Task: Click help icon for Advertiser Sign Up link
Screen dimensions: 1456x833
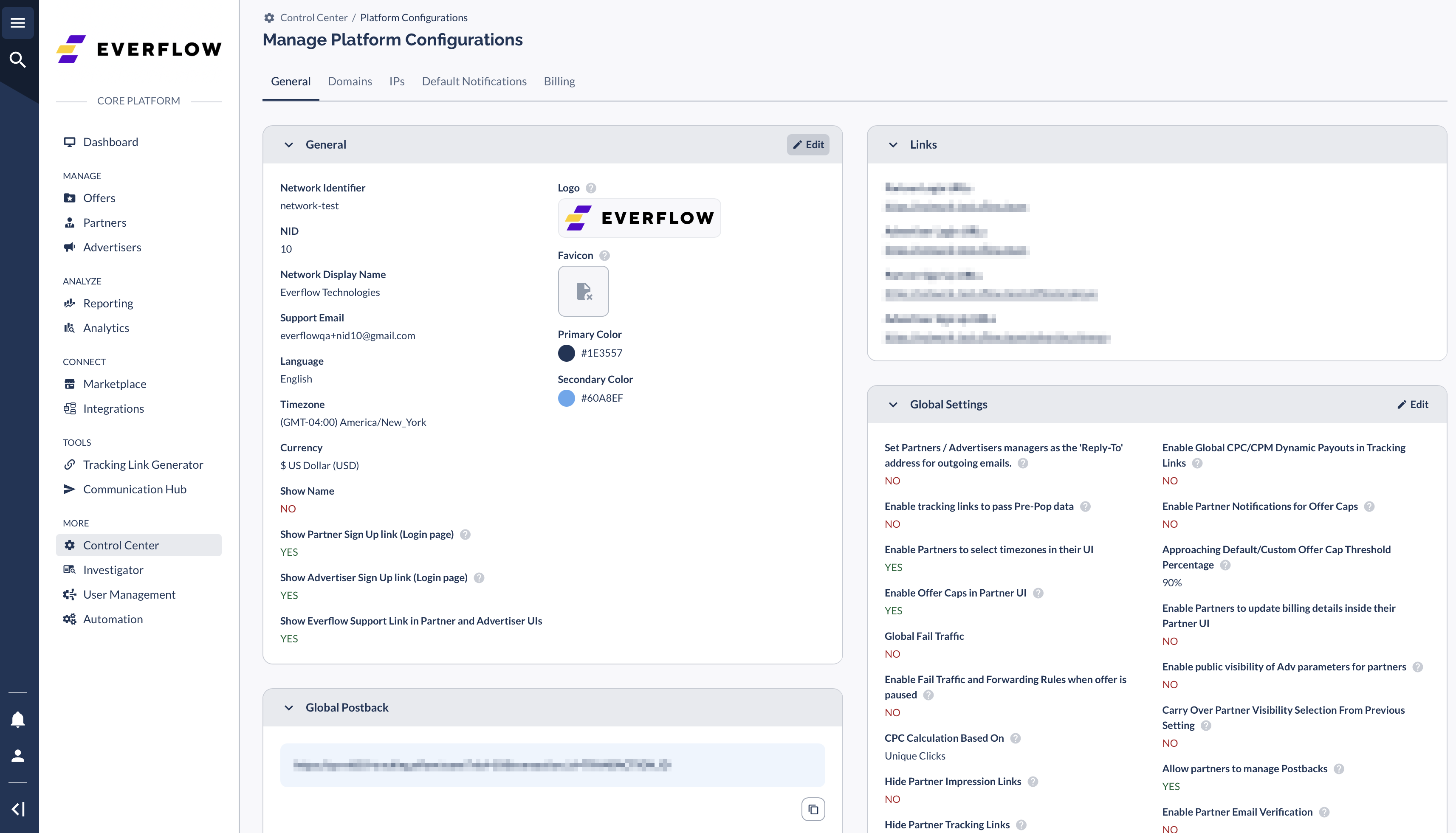Action: [x=479, y=578]
